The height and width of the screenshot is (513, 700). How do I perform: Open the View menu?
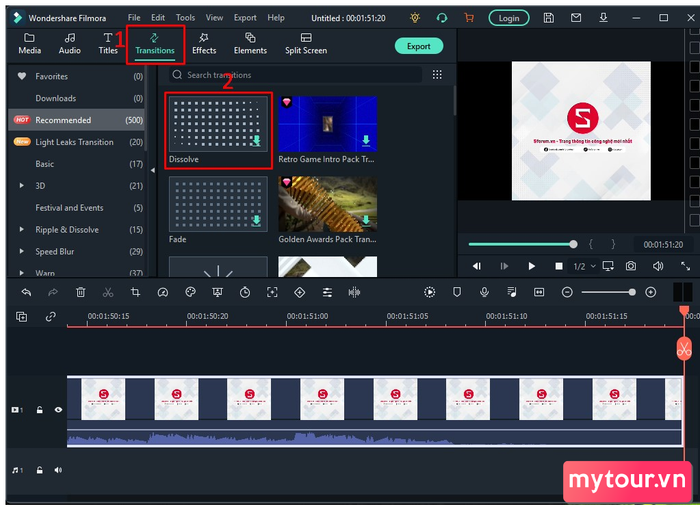pos(214,18)
